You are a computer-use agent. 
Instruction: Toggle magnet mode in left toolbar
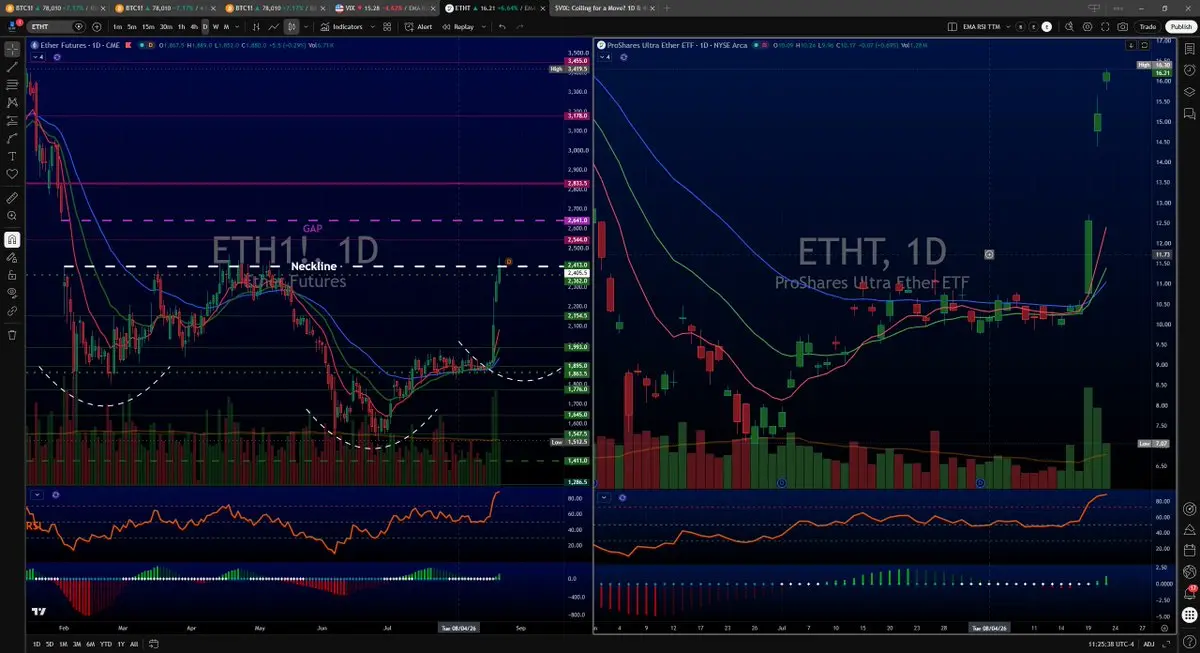12,239
